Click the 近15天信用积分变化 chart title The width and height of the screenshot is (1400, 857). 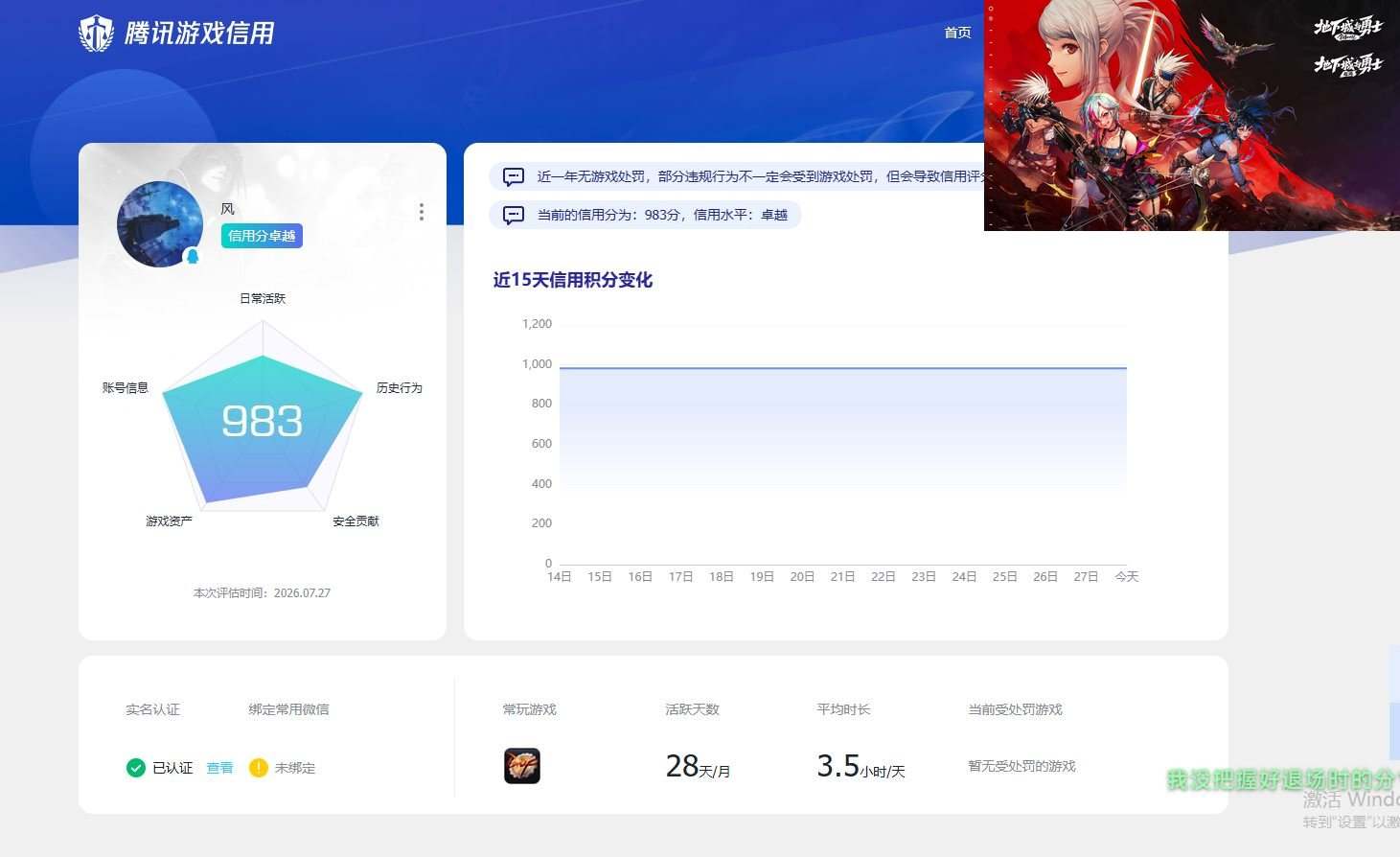[x=573, y=280]
